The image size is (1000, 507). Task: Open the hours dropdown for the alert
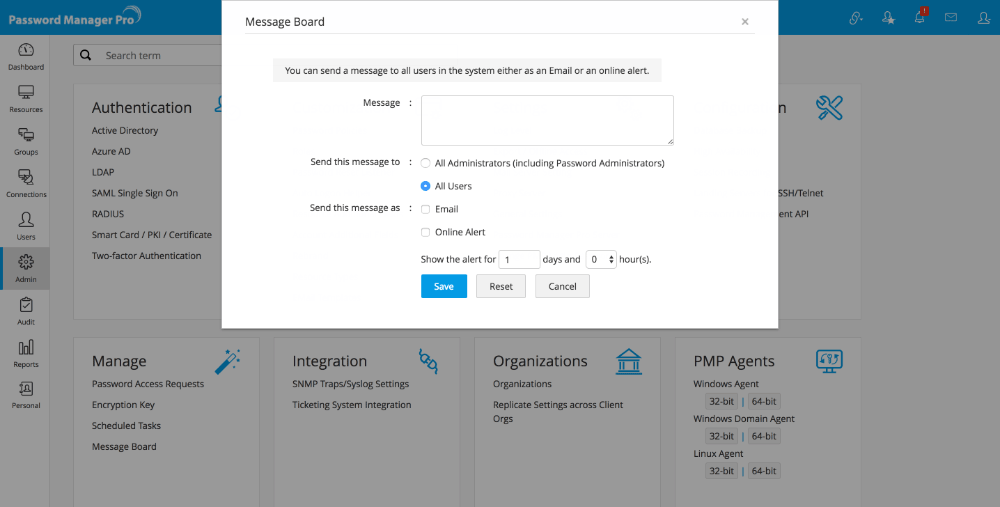coord(602,259)
